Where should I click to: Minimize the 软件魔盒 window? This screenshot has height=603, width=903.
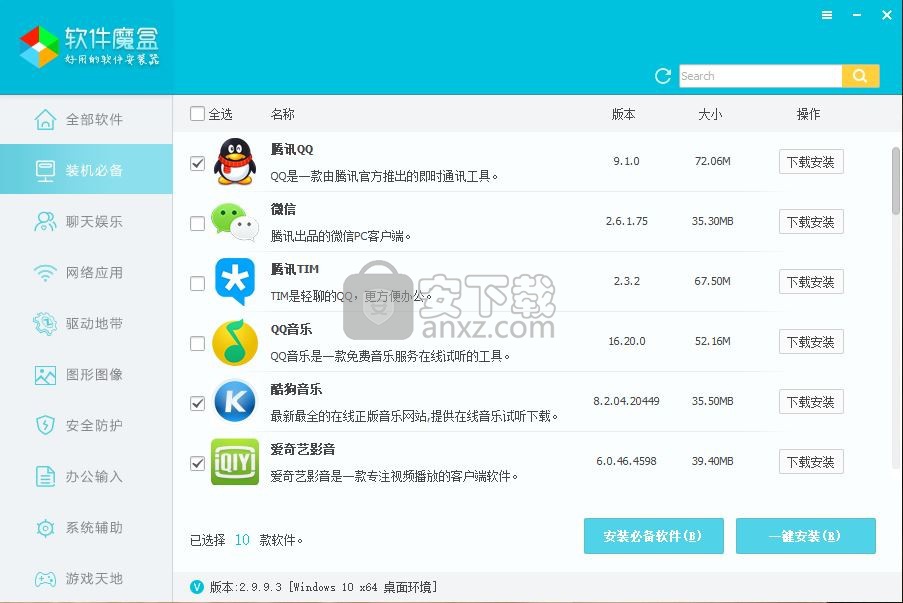857,16
